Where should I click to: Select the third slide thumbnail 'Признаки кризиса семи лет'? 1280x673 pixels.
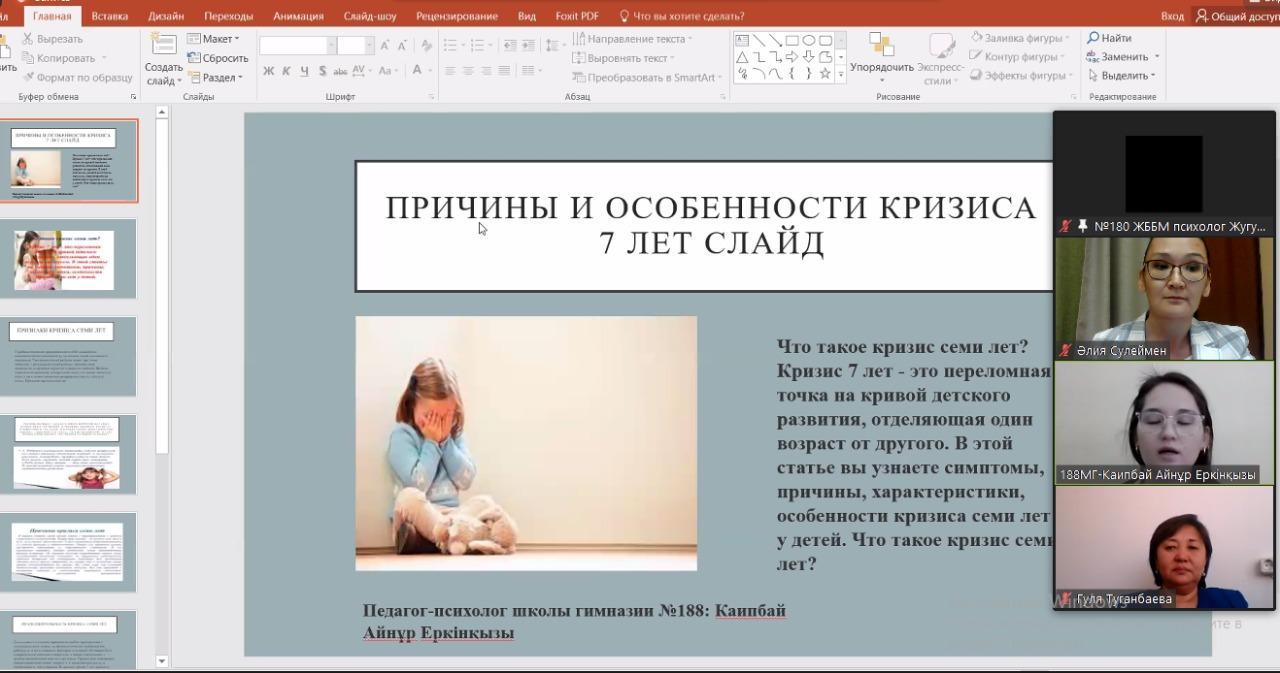coord(74,357)
